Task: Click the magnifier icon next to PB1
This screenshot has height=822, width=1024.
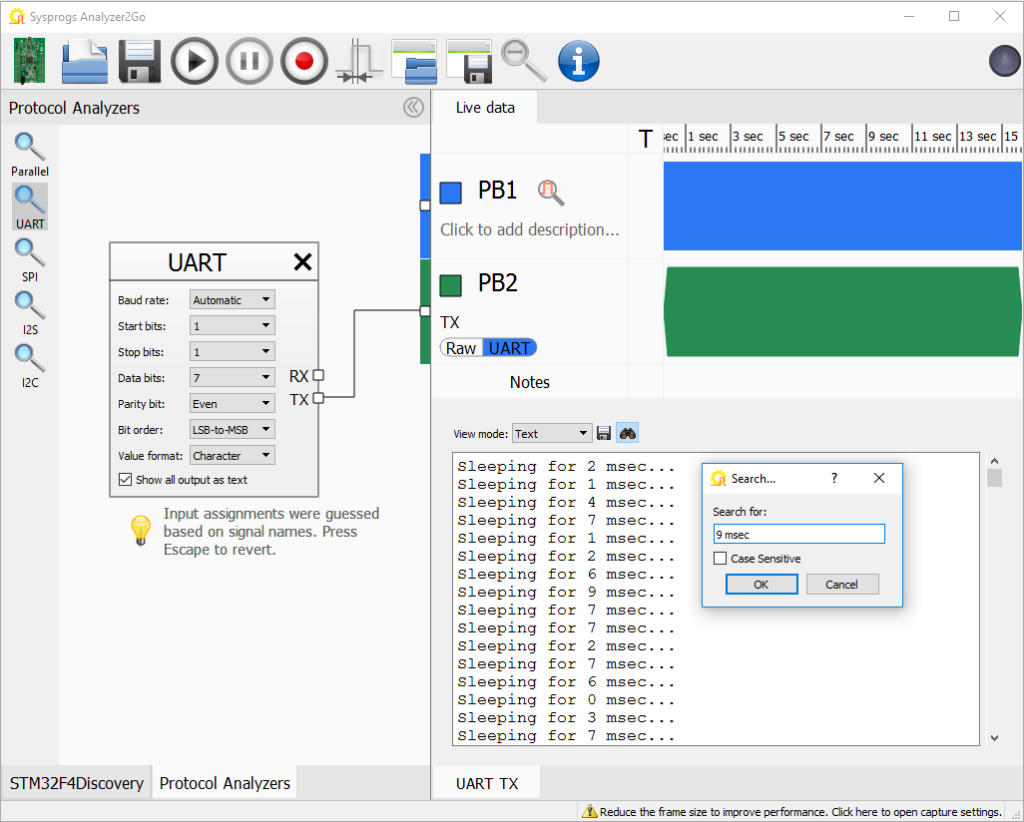Action: pyautogui.click(x=550, y=192)
